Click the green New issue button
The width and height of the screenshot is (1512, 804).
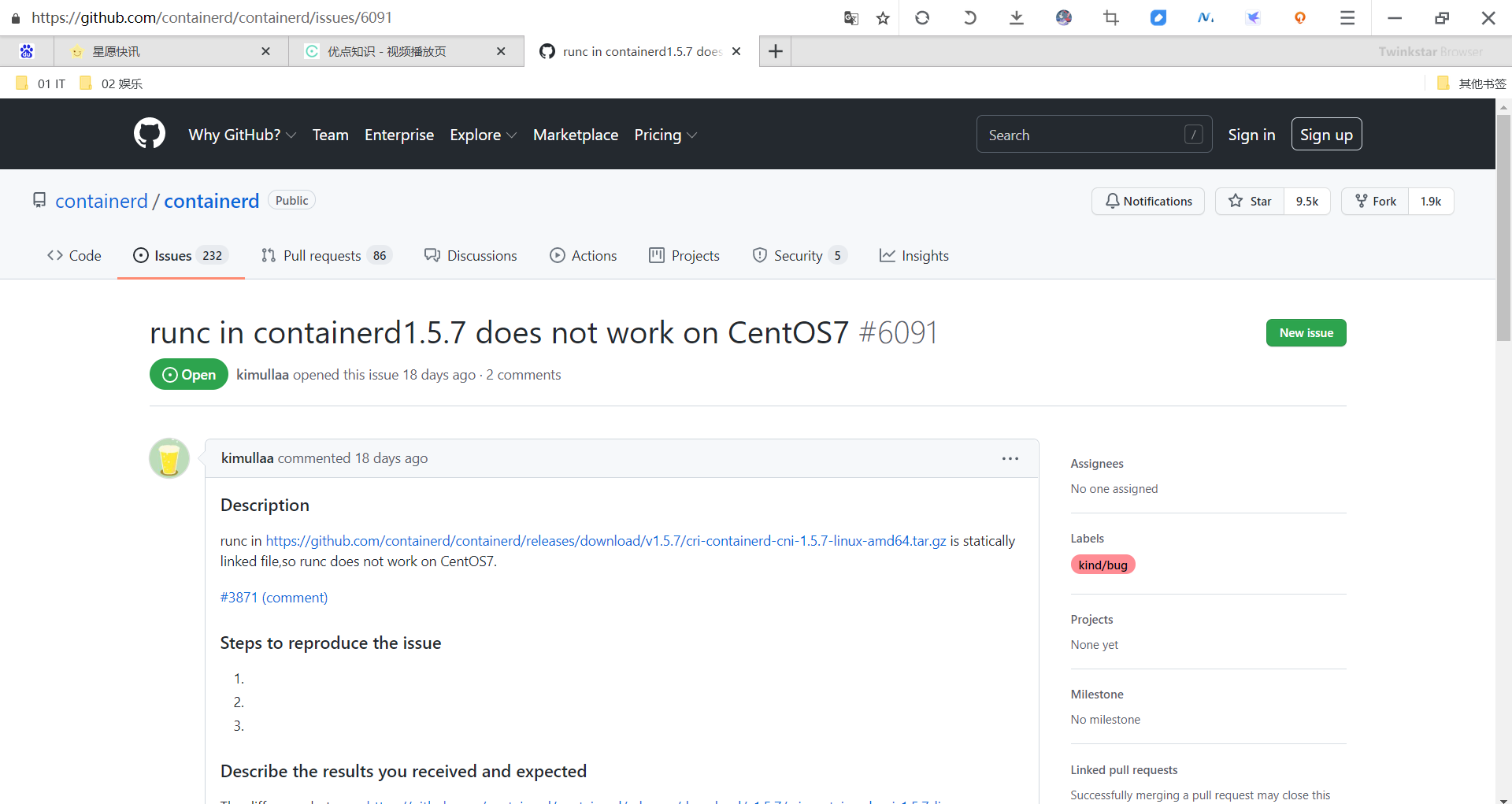1306,333
